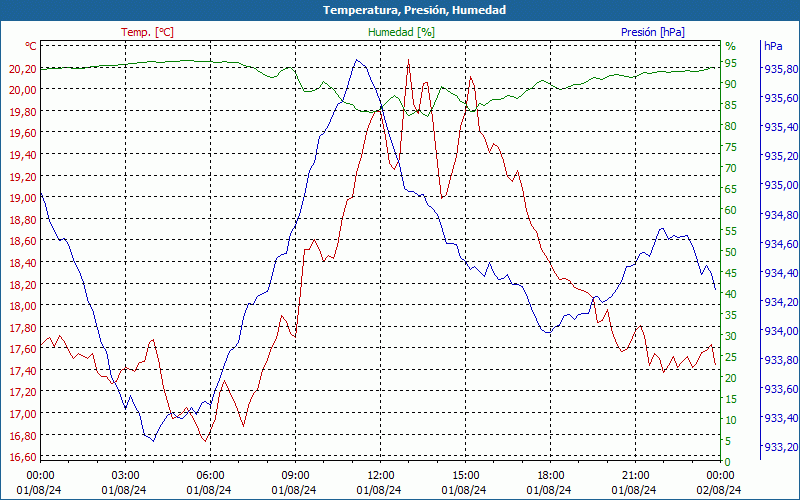Click the '03:00' time axis label

pos(125,474)
